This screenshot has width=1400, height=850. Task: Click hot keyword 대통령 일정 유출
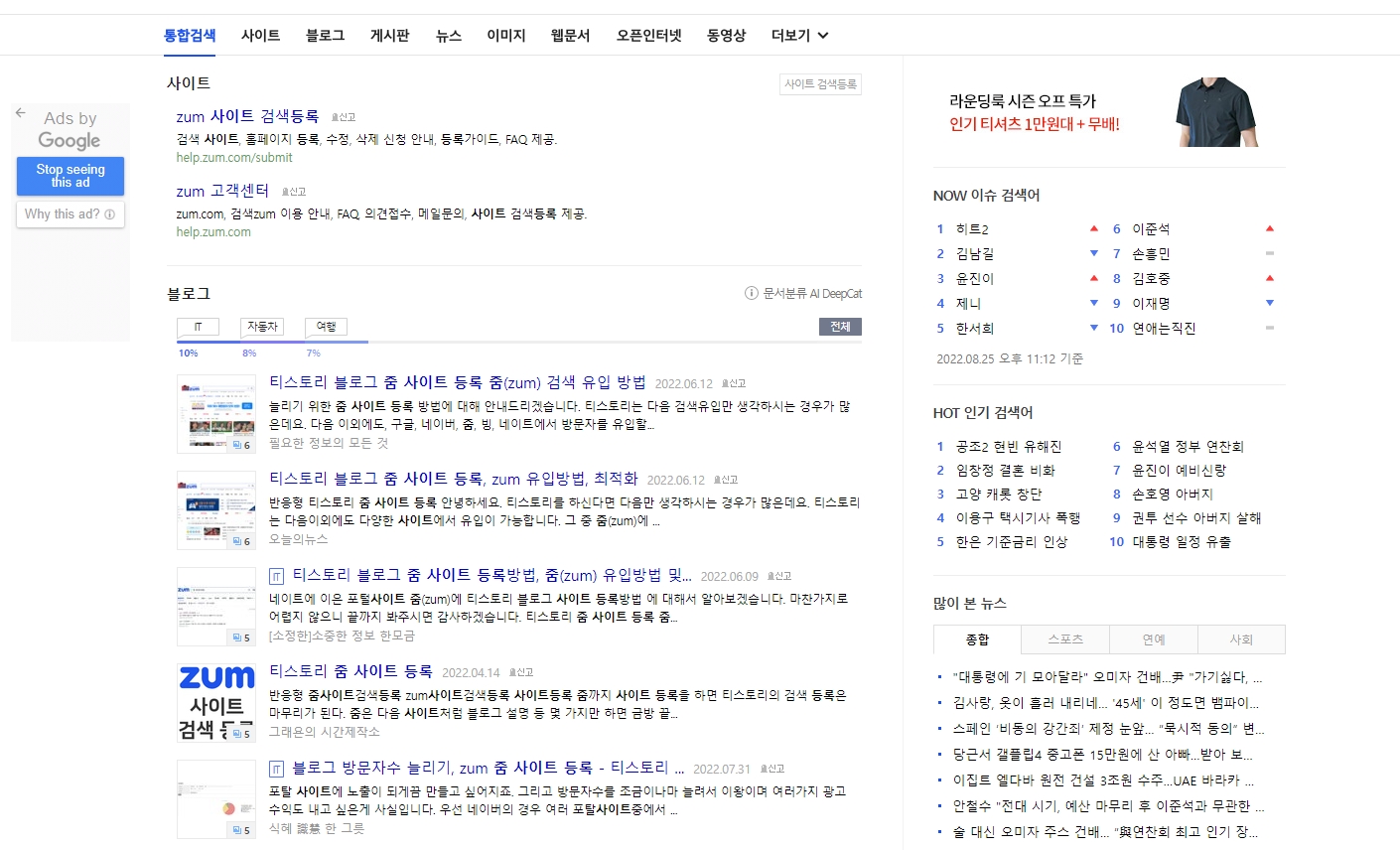click(1182, 542)
